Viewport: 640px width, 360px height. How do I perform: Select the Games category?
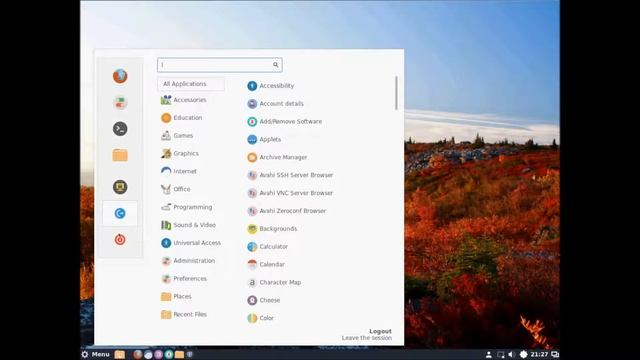tap(177, 136)
